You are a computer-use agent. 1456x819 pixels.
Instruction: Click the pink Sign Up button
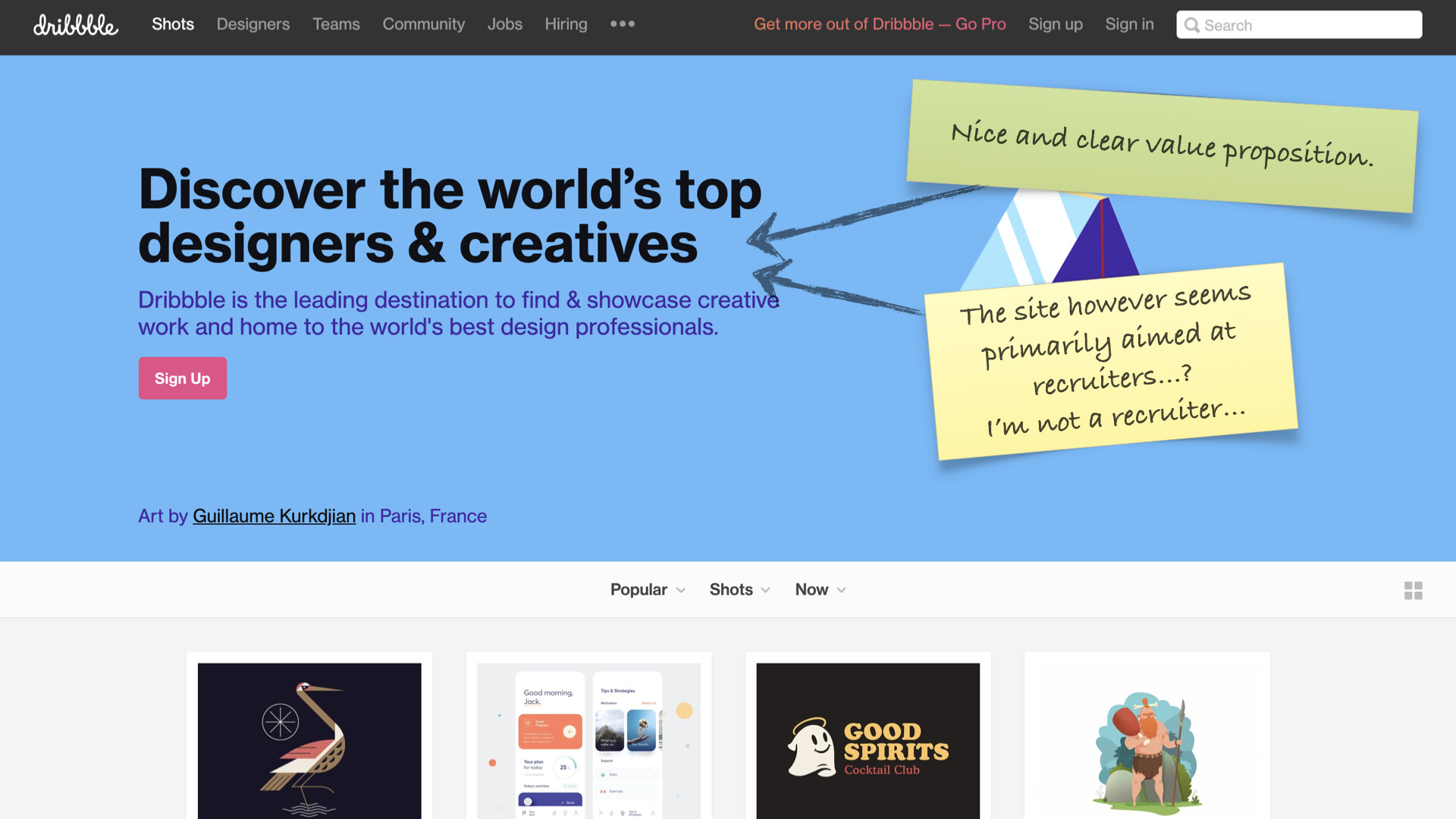(182, 378)
